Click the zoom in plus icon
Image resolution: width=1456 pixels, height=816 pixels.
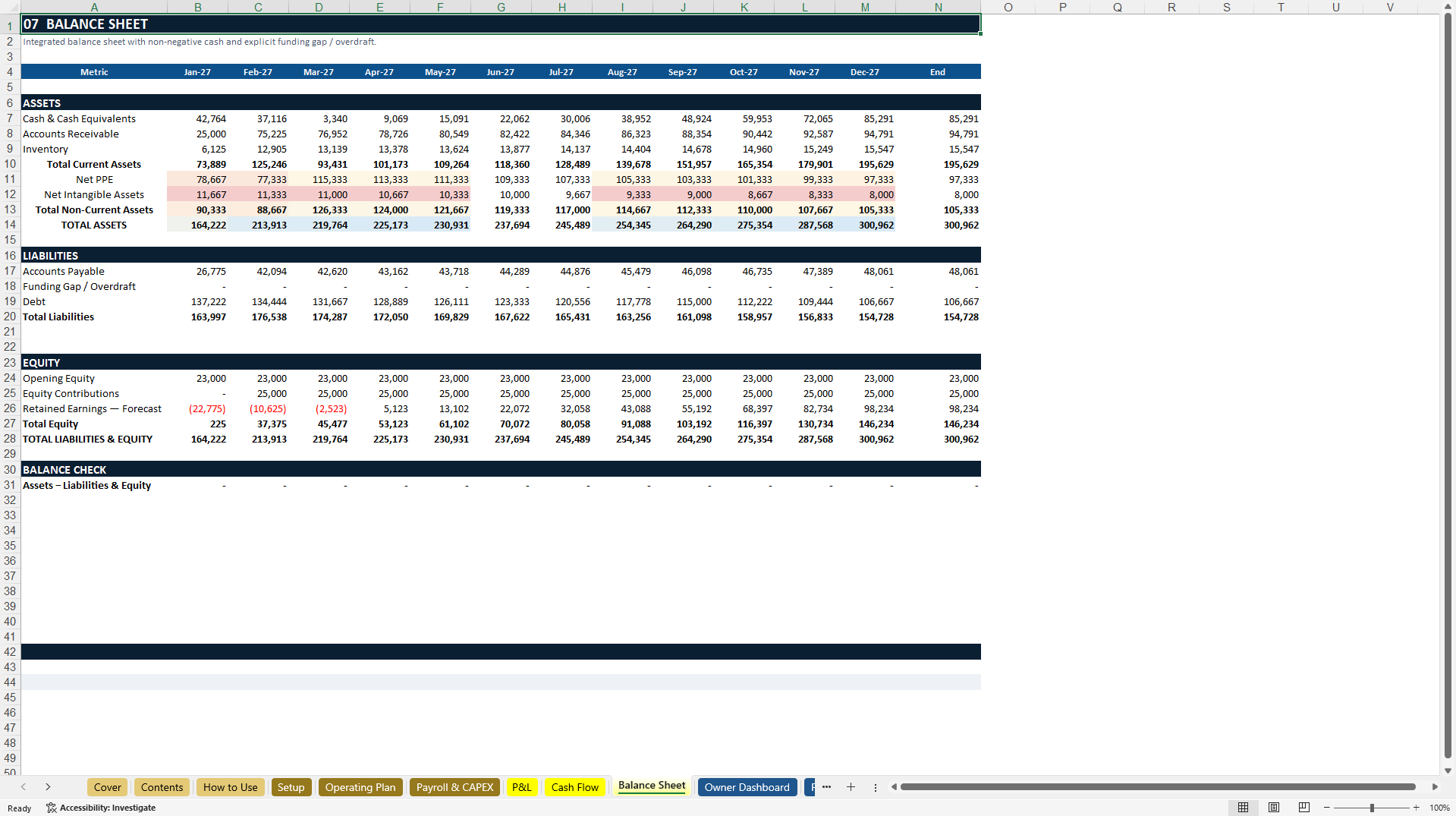pyautogui.click(x=1417, y=808)
